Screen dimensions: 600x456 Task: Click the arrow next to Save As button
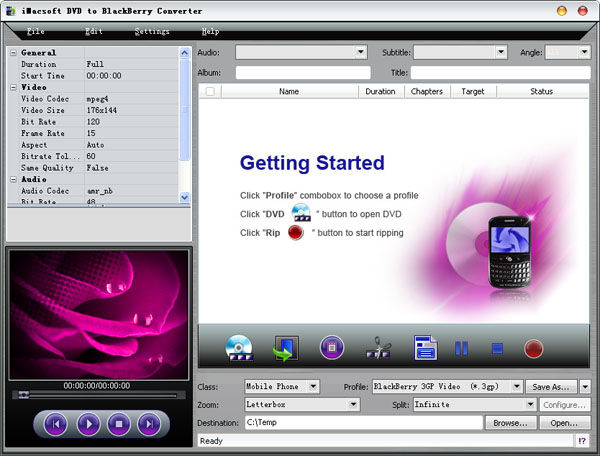(x=585, y=387)
